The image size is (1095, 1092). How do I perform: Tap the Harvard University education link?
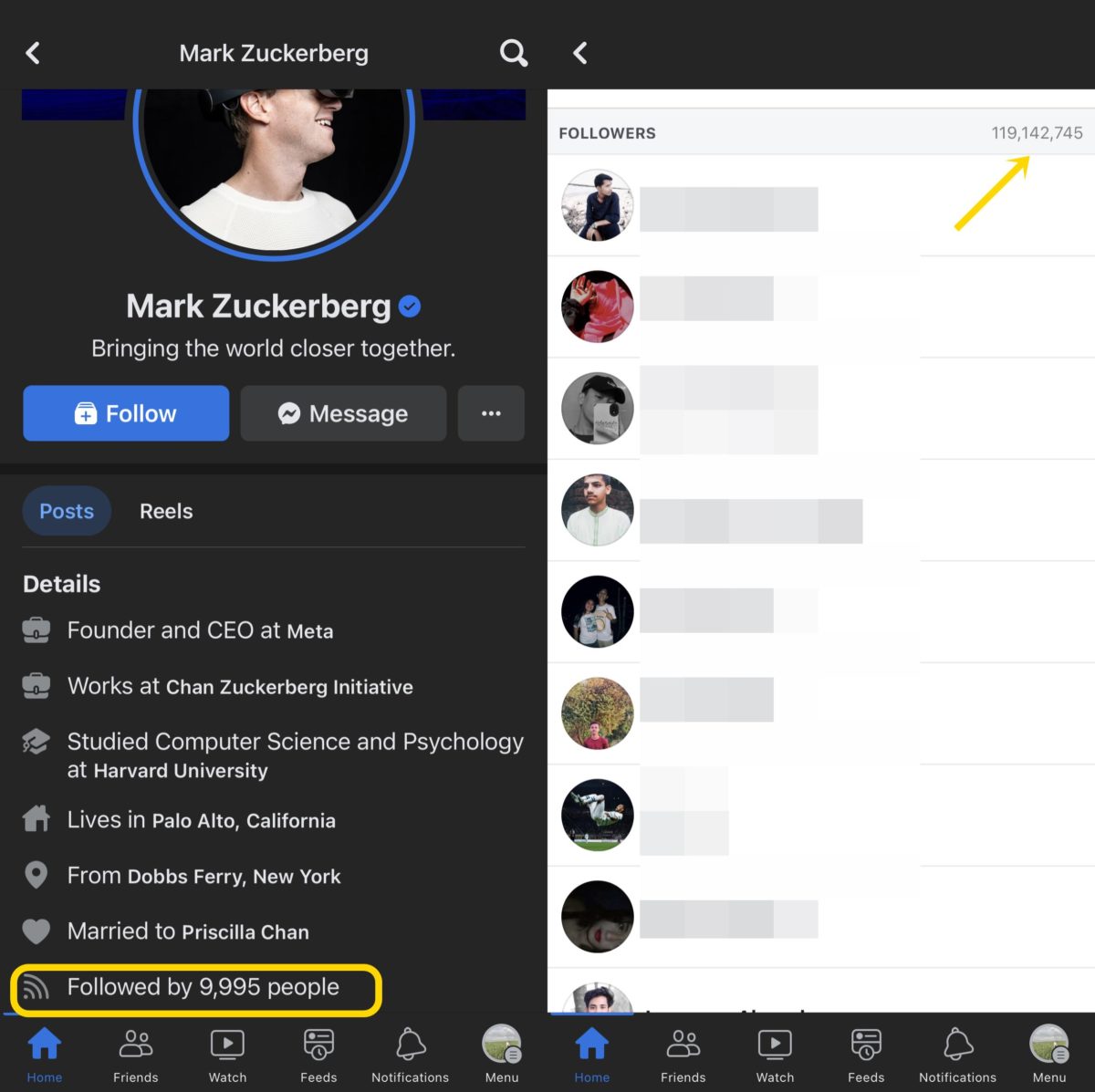181,771
